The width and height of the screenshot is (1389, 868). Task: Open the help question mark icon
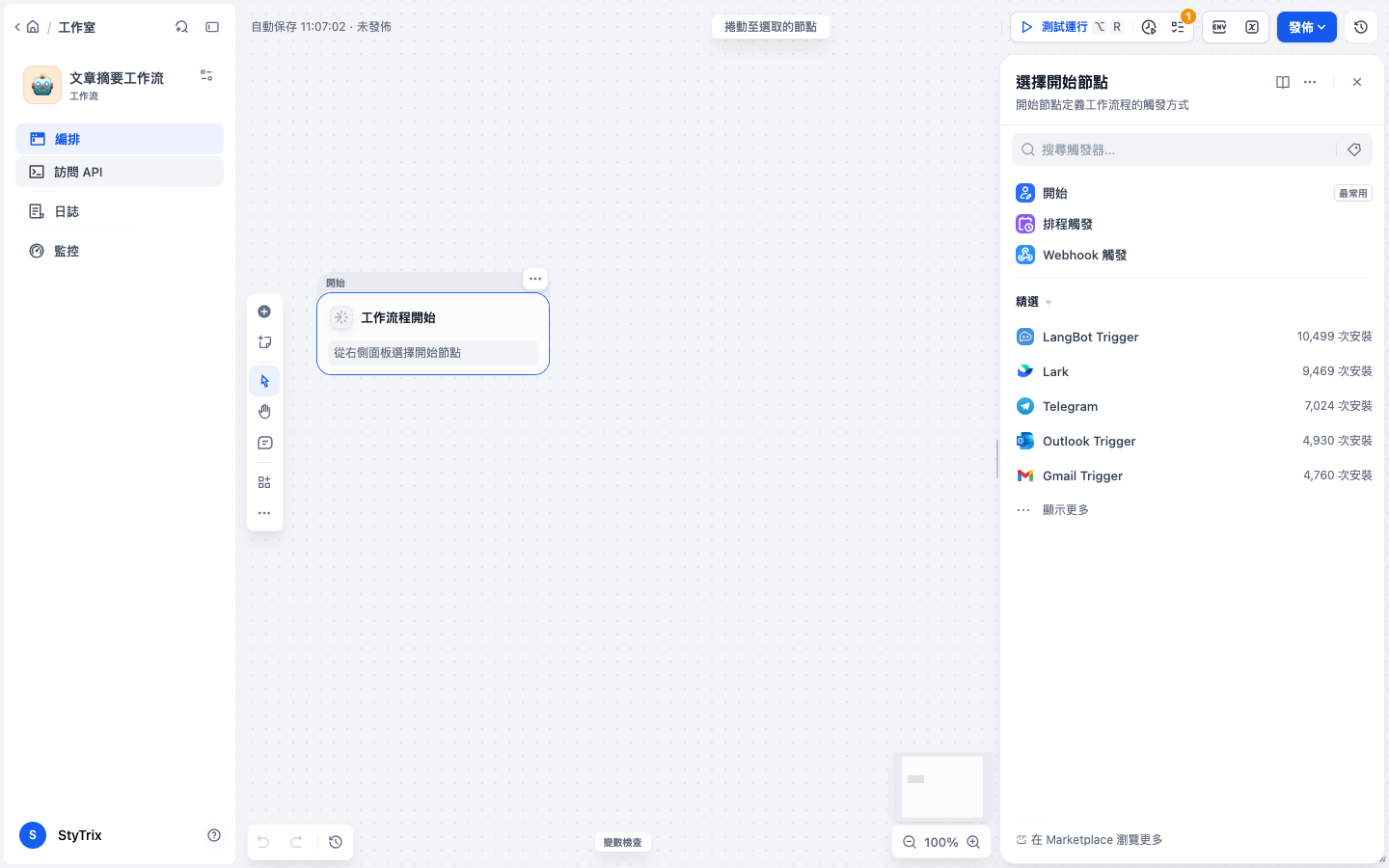(214, 835)
